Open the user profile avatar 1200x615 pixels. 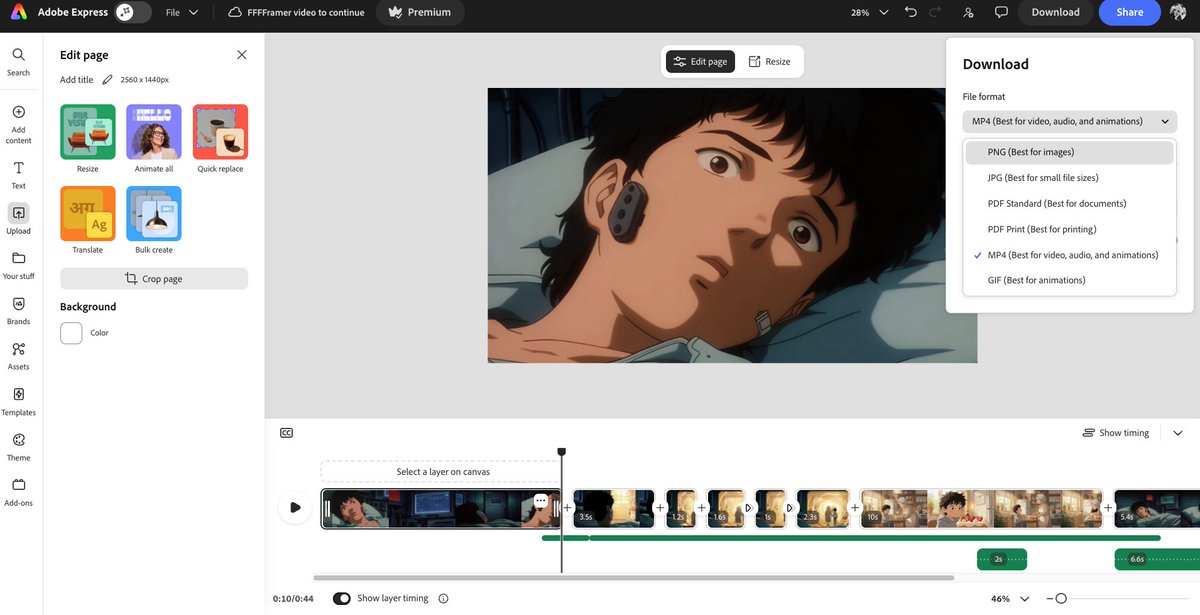tap(1178, 12)
